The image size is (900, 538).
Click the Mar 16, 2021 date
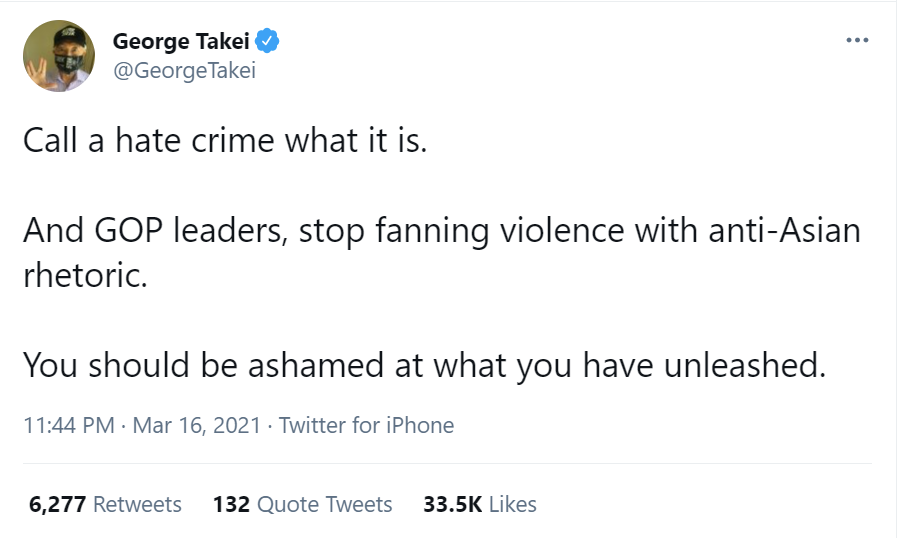tap(195, 425)
